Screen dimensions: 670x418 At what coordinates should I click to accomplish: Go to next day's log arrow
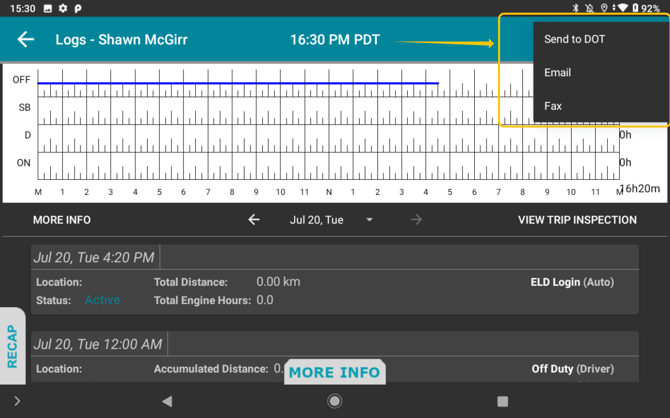click(x=416, y=220)
